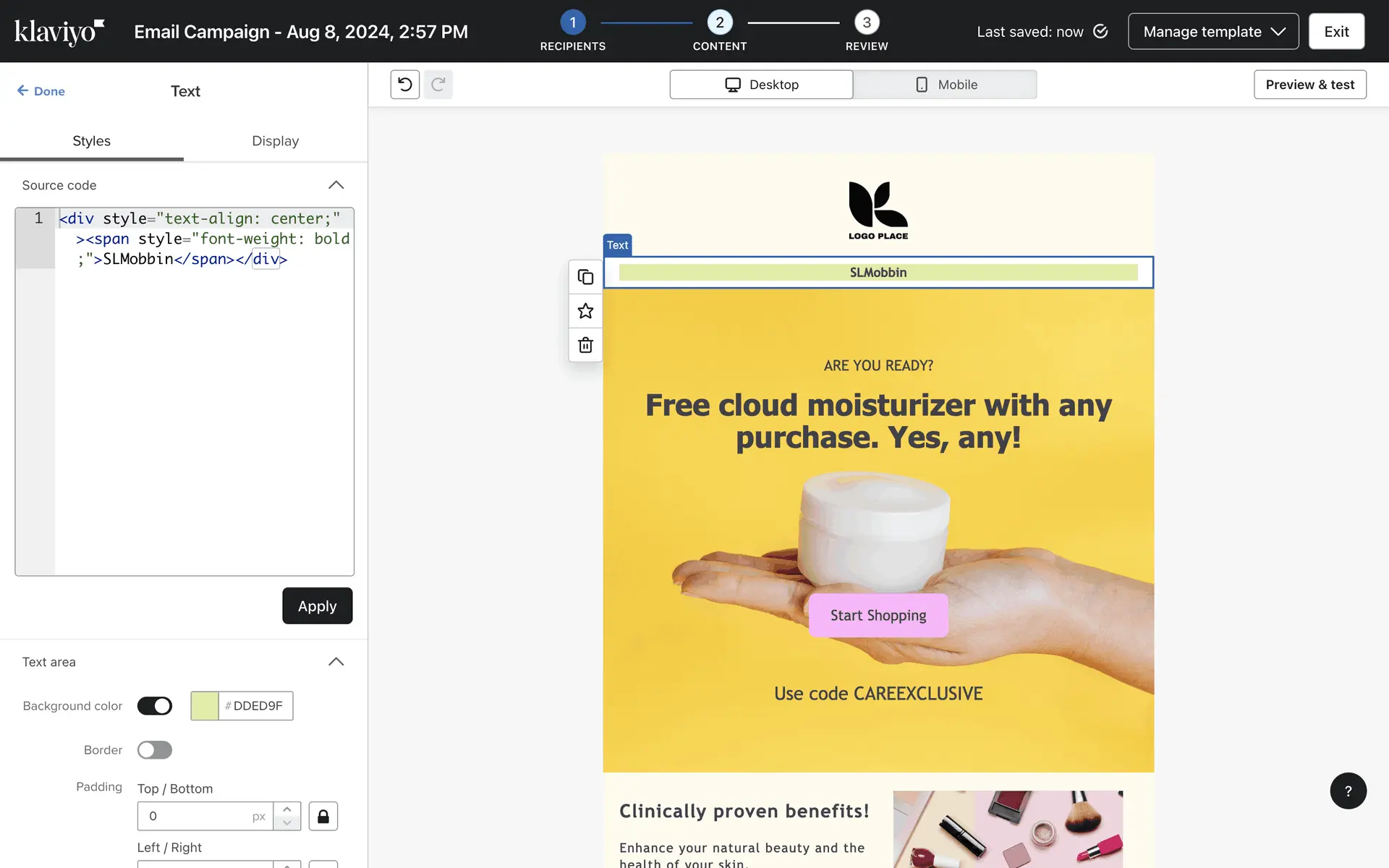The height and width of the screenshot is (868, 1389).
Task: Collapse the Source code section
Action: (x=336, y=185)
